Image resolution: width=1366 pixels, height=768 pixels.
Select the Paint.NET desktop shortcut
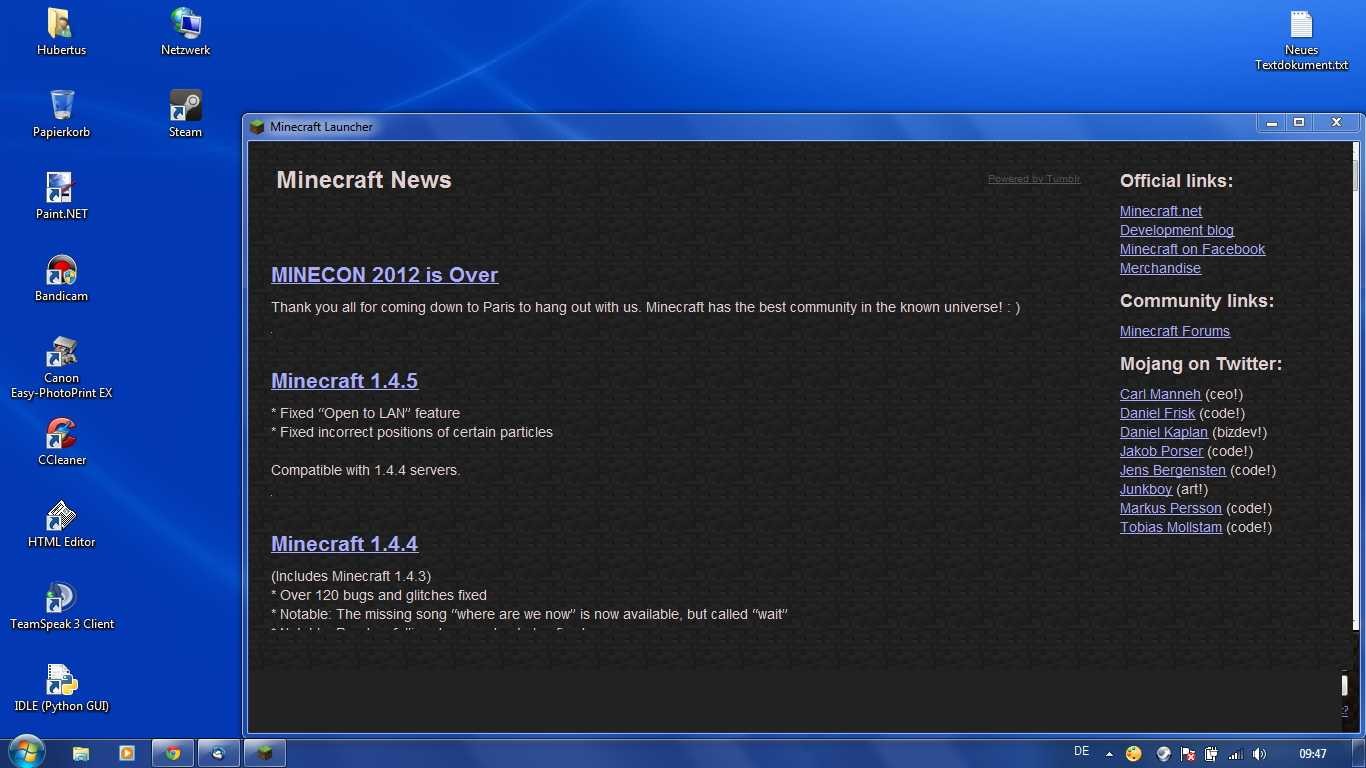tap(61, 195)
